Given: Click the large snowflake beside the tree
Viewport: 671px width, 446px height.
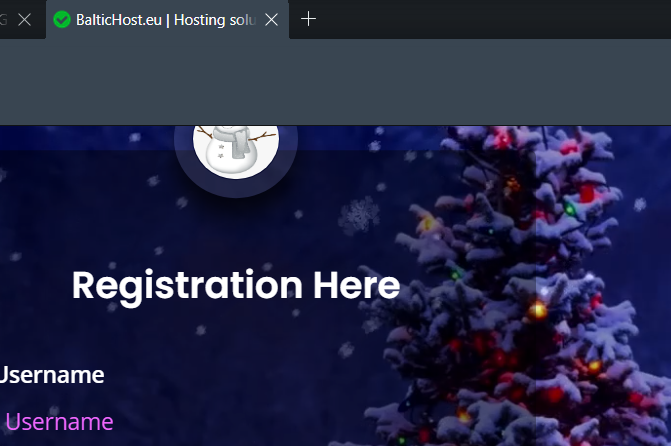Looking at the screenshot, I should click(x=359, y=215).
